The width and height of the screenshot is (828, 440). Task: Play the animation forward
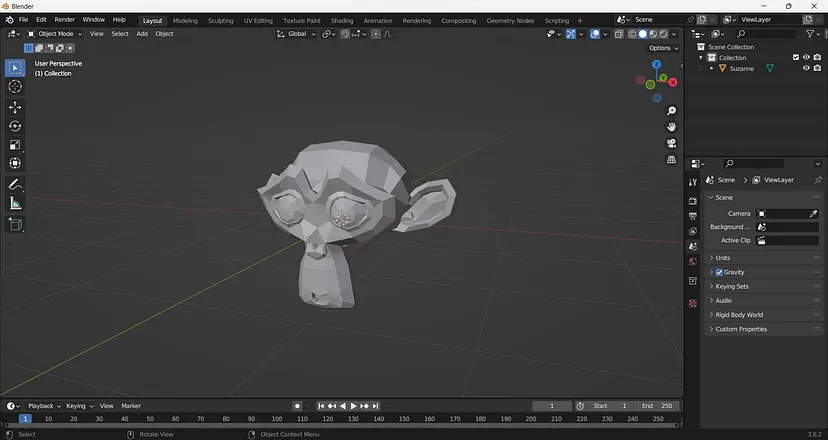(x=353, y=406)
